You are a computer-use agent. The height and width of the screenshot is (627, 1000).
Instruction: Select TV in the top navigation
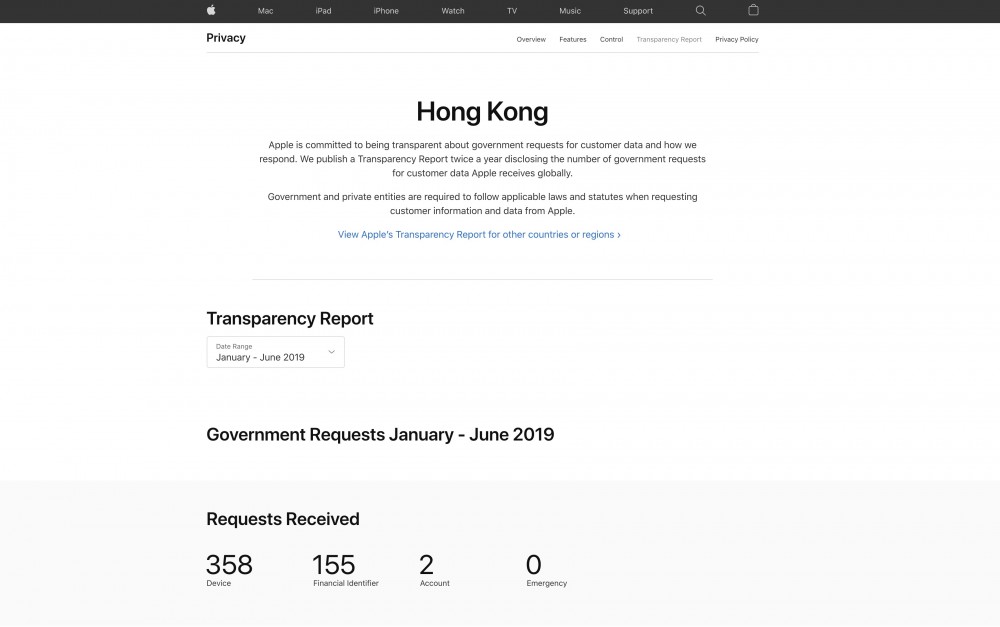[x=511, y=11]
